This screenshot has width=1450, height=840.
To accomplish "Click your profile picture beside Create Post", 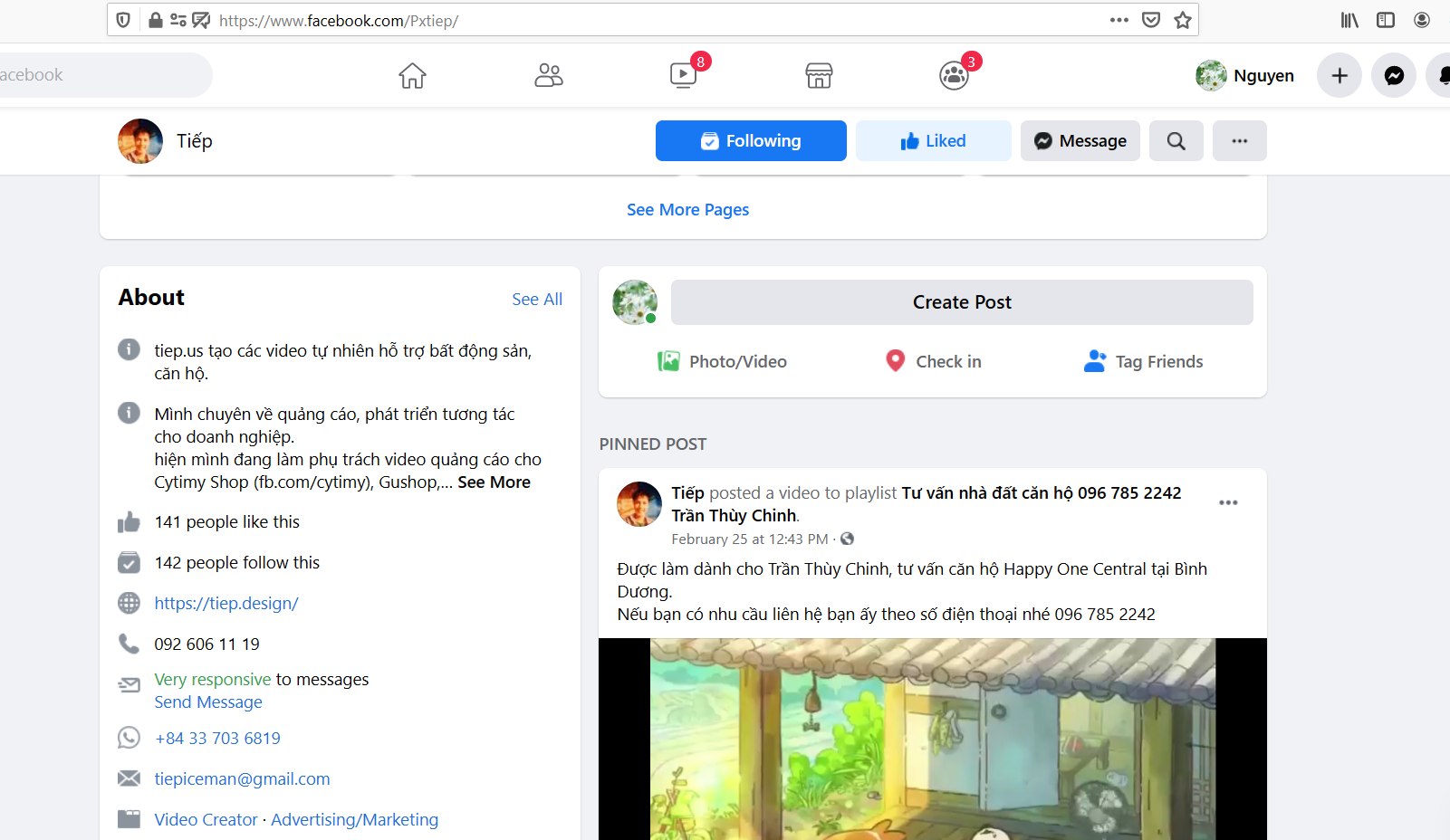I will click(x=635, y=302).
